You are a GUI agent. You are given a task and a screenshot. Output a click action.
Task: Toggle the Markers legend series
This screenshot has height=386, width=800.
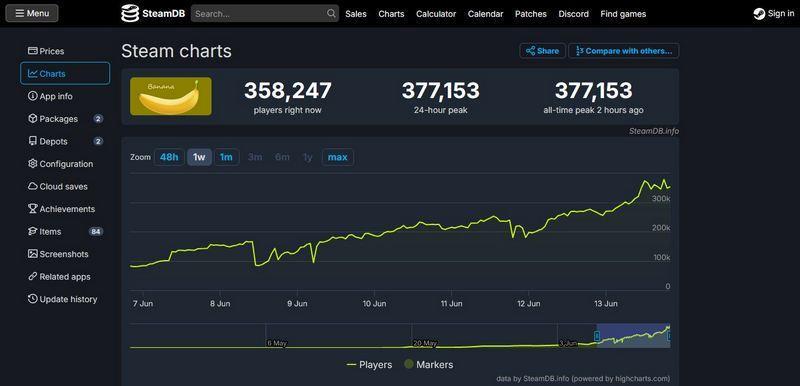429,365
